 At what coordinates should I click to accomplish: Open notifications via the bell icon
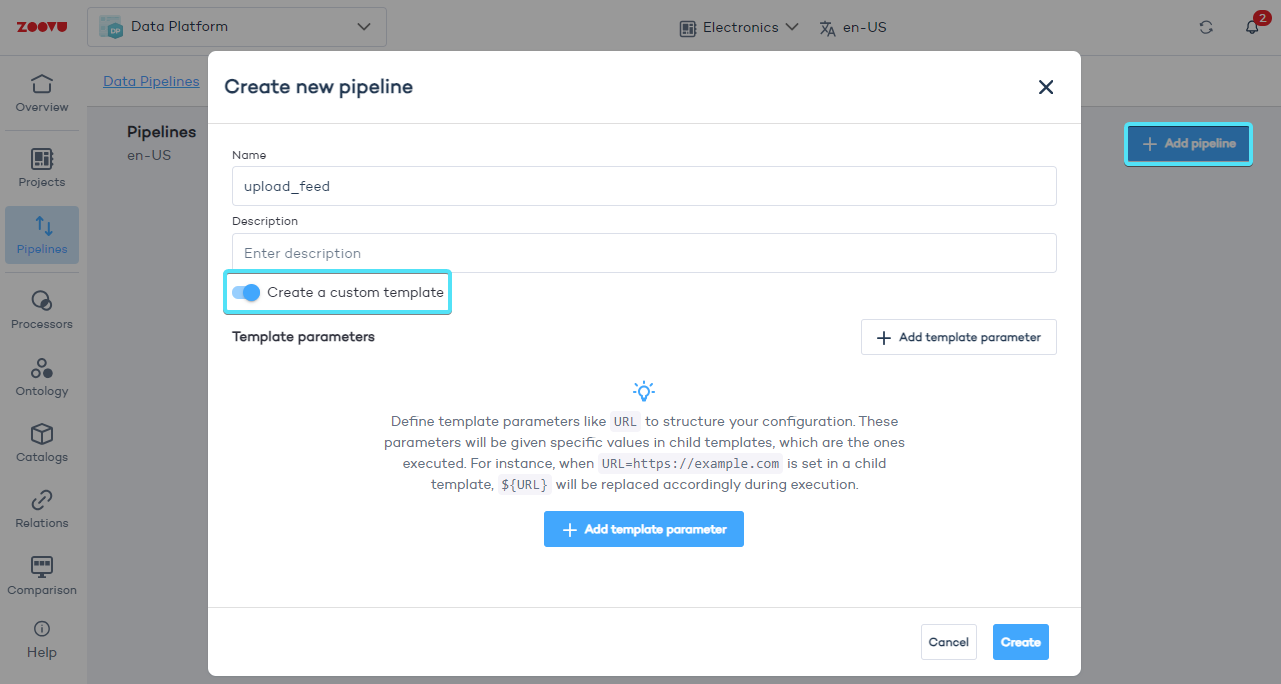pyautogui.click(x=1251, y=28)
